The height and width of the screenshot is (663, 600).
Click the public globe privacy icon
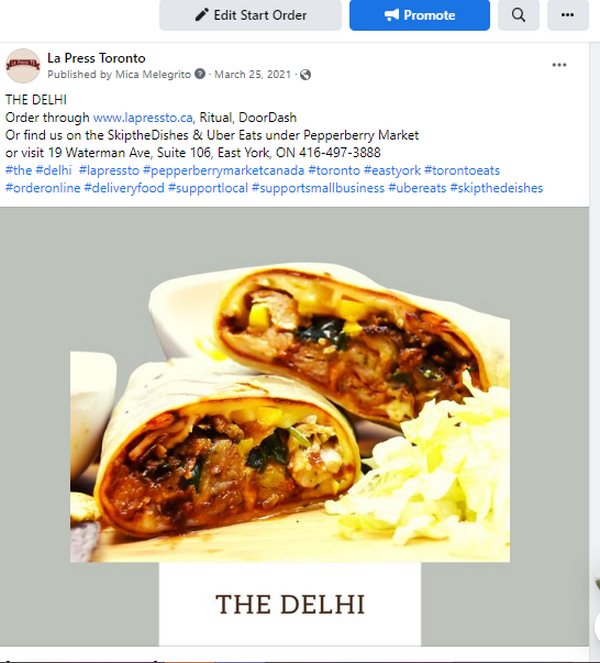tap(305, 75)
